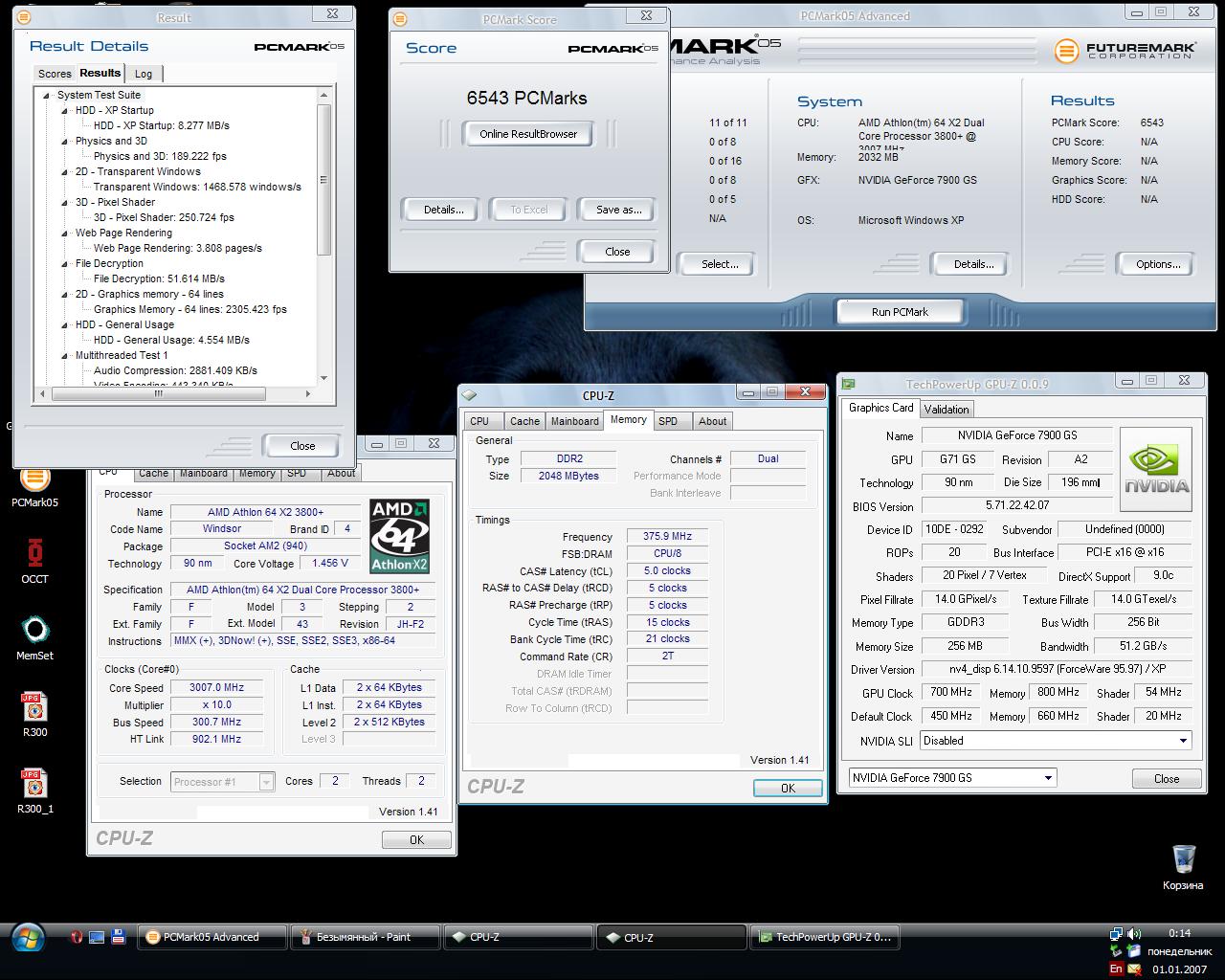The width and height of the screenshot is (1225, 980).
Task: Switch to the Log tab in Result Details
Action: [144, 74]
